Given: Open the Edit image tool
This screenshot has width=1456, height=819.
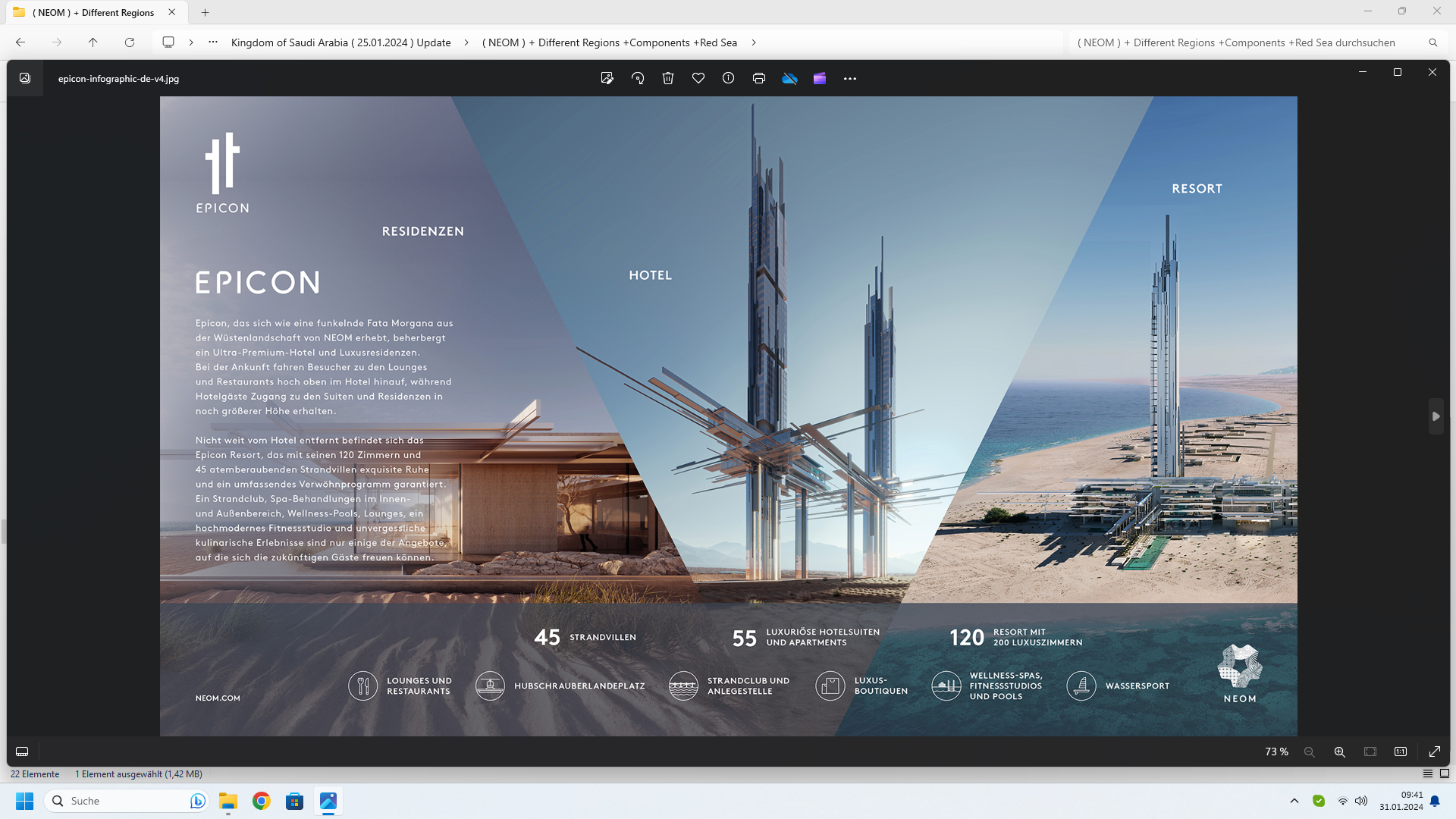Looking at the screenshot, I should [x=607, y=78].
